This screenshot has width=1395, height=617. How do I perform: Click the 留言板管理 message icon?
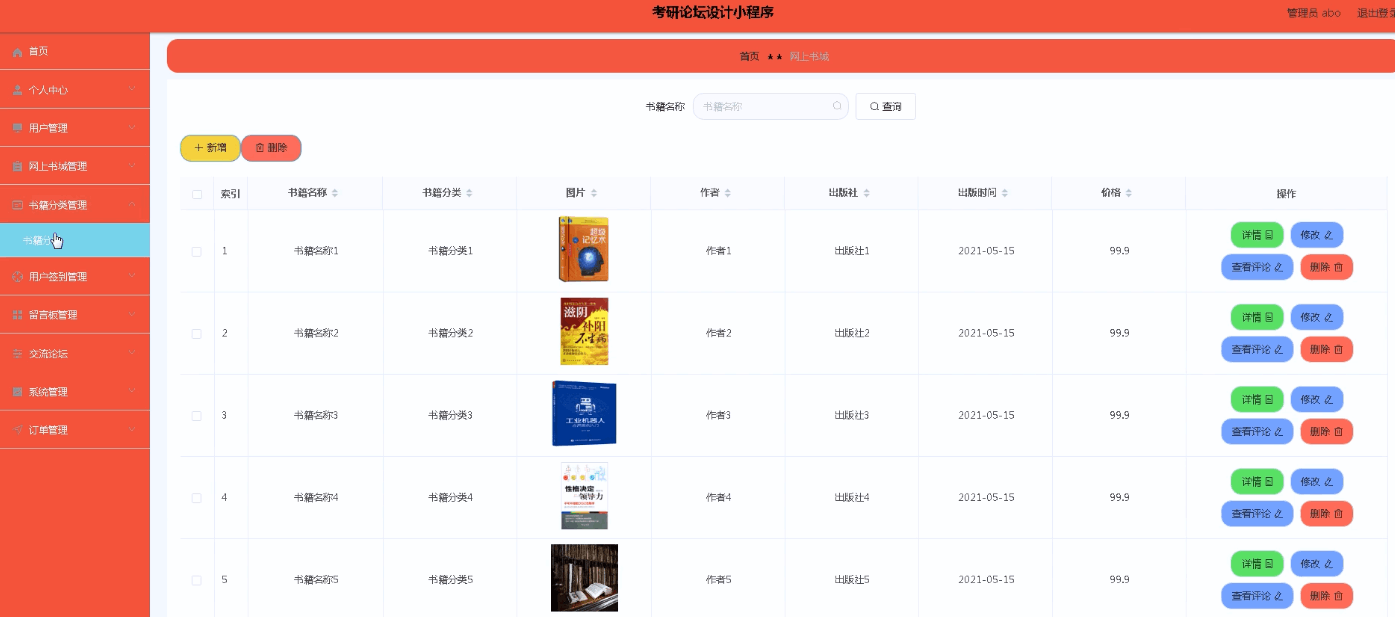point(16,314)
